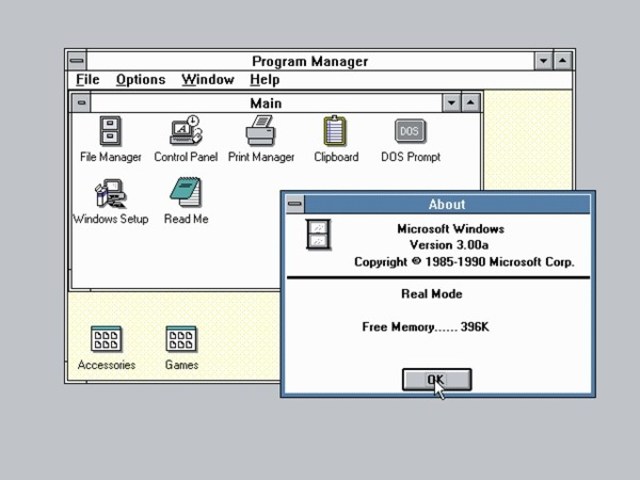Open the About dialog control menu box

coord(295,204)
